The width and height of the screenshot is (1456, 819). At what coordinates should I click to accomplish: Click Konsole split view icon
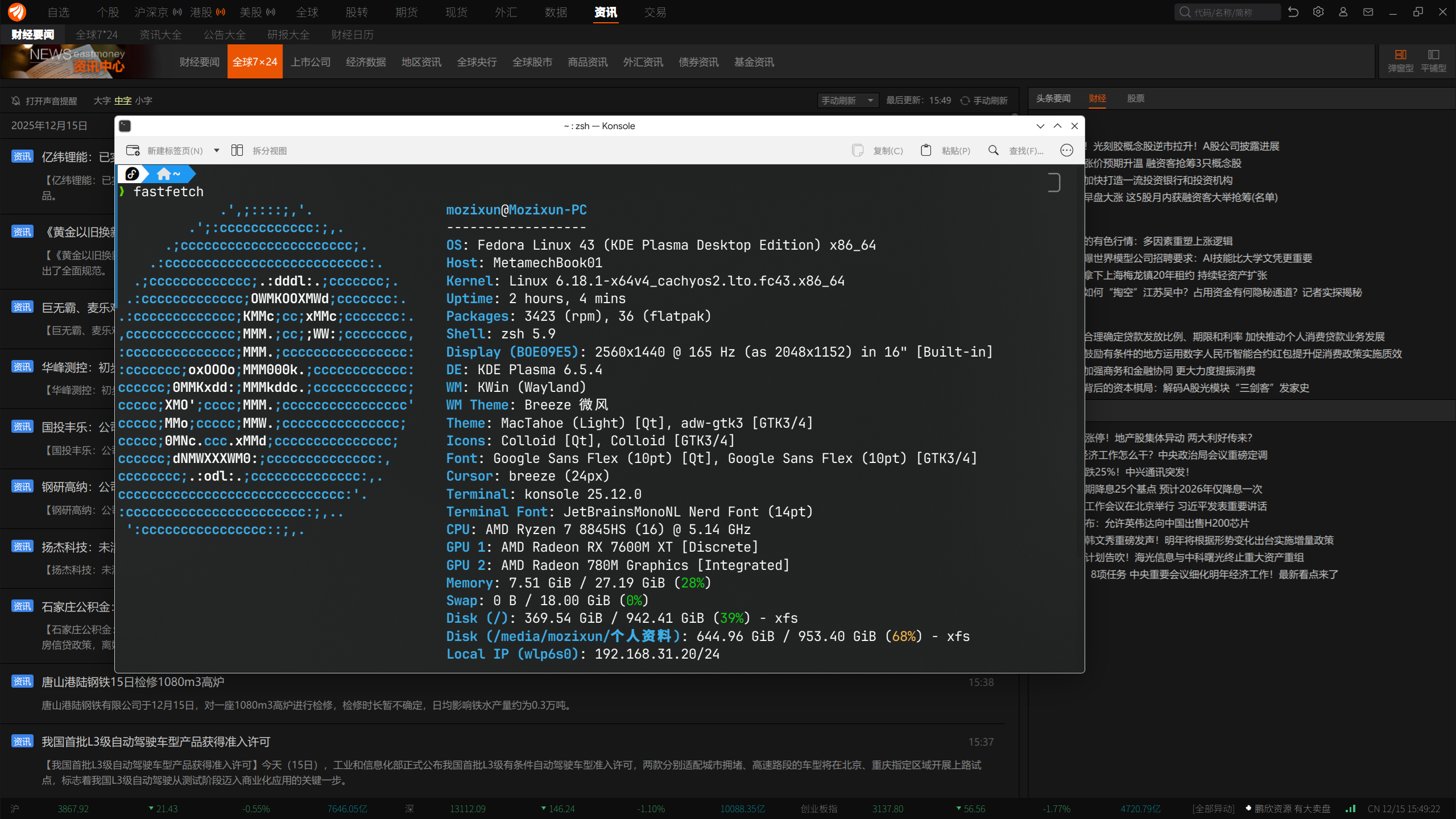point(237,151)
